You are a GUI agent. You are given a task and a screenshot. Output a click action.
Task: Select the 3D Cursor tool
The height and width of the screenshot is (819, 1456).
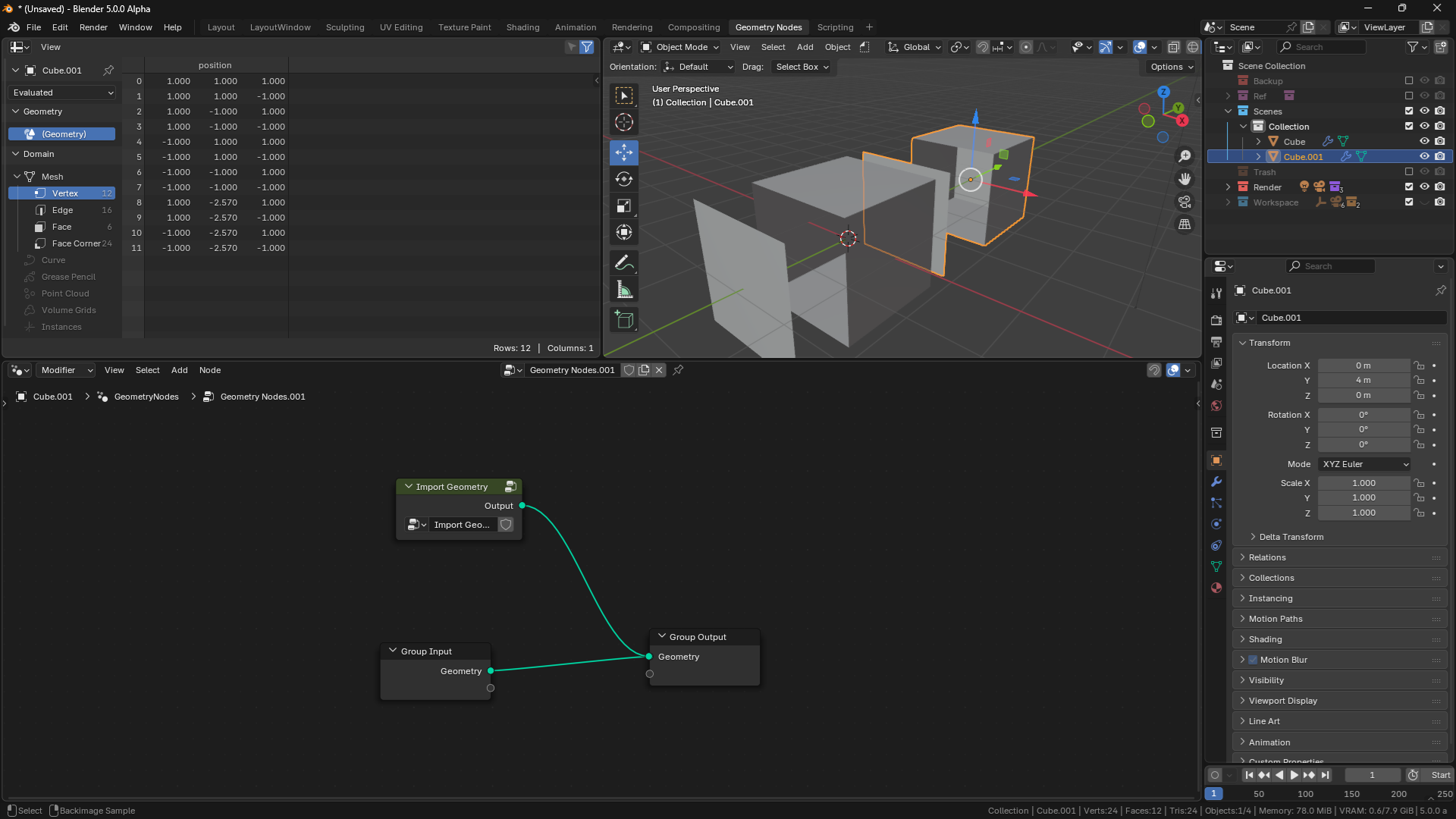click(624, 122)
